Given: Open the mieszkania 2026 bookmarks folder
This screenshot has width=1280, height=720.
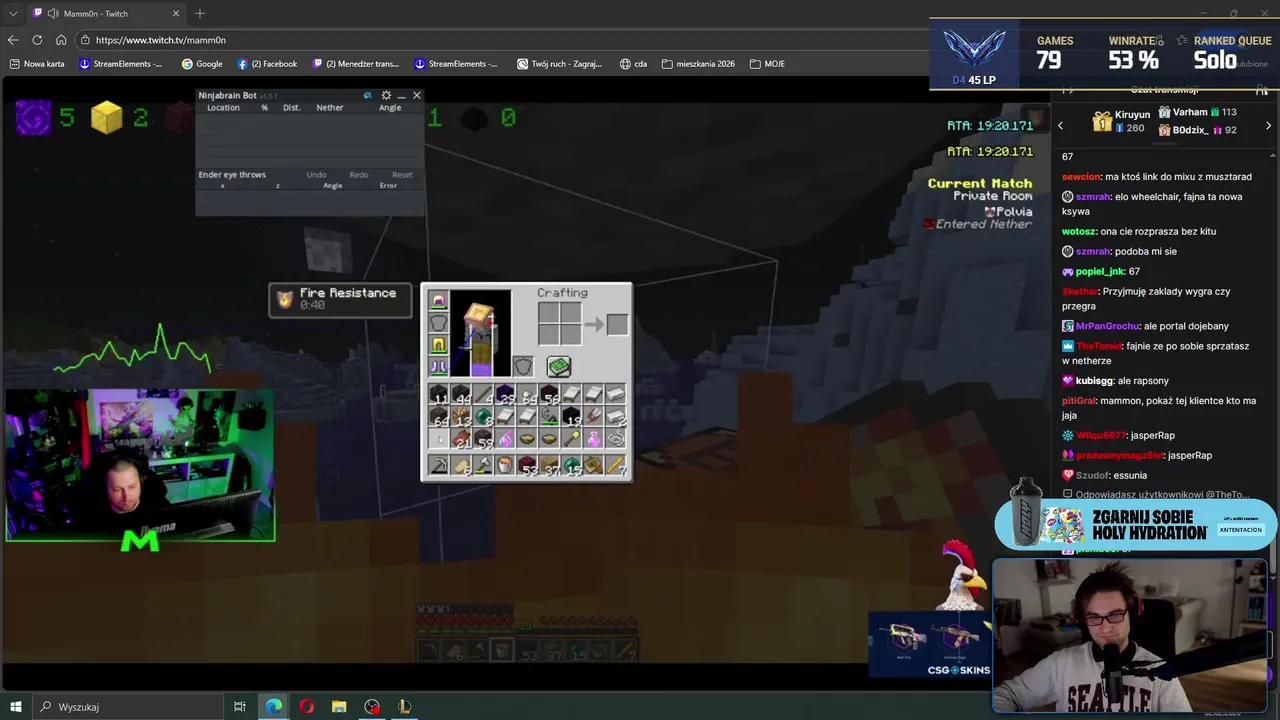Looking at the screenshot, I should tap(698, 64).
